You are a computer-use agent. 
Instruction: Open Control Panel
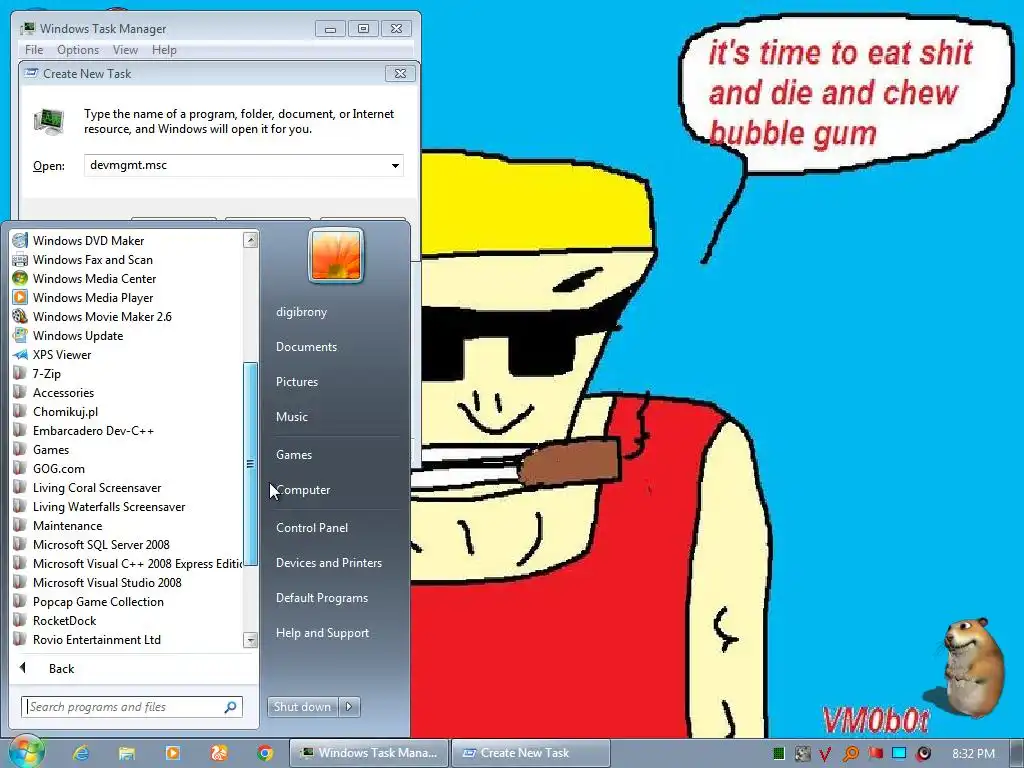(312, 528)
